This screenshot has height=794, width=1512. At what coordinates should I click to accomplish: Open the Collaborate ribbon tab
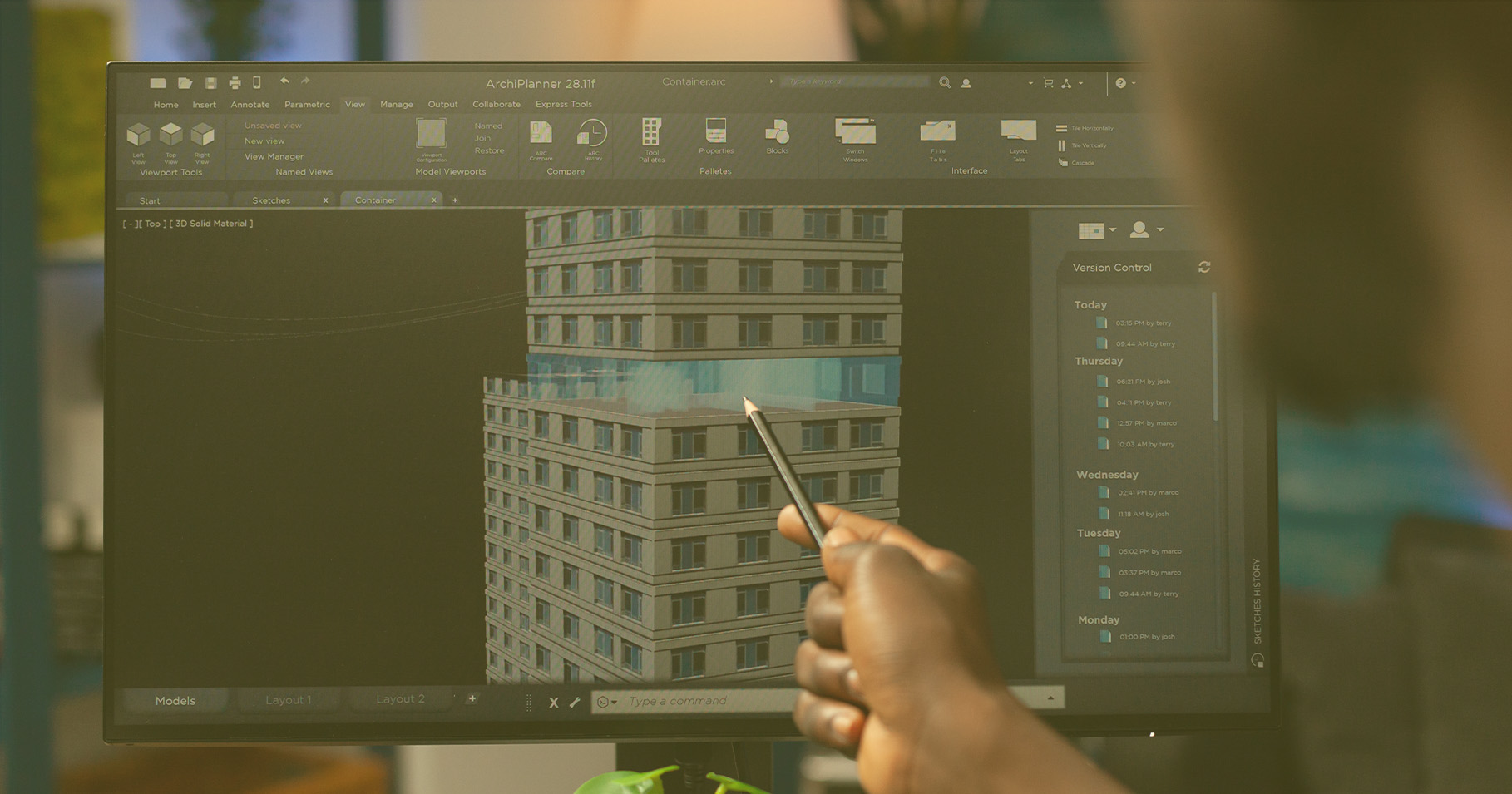(497, 105)
